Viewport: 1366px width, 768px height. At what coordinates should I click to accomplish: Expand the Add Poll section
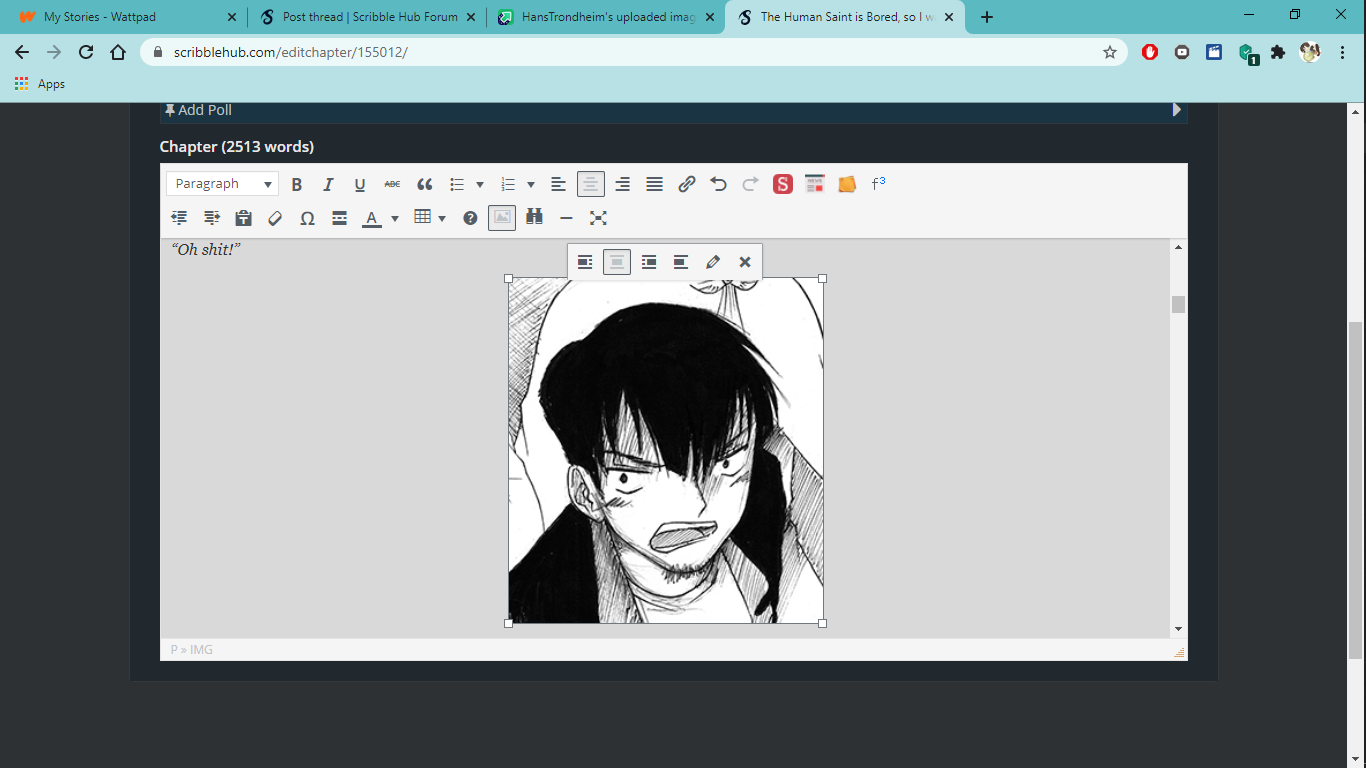pyautogui.click(x=1176, y=110)
